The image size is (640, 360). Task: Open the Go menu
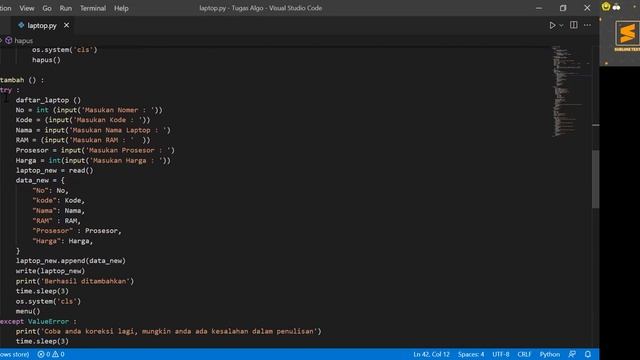47,8
